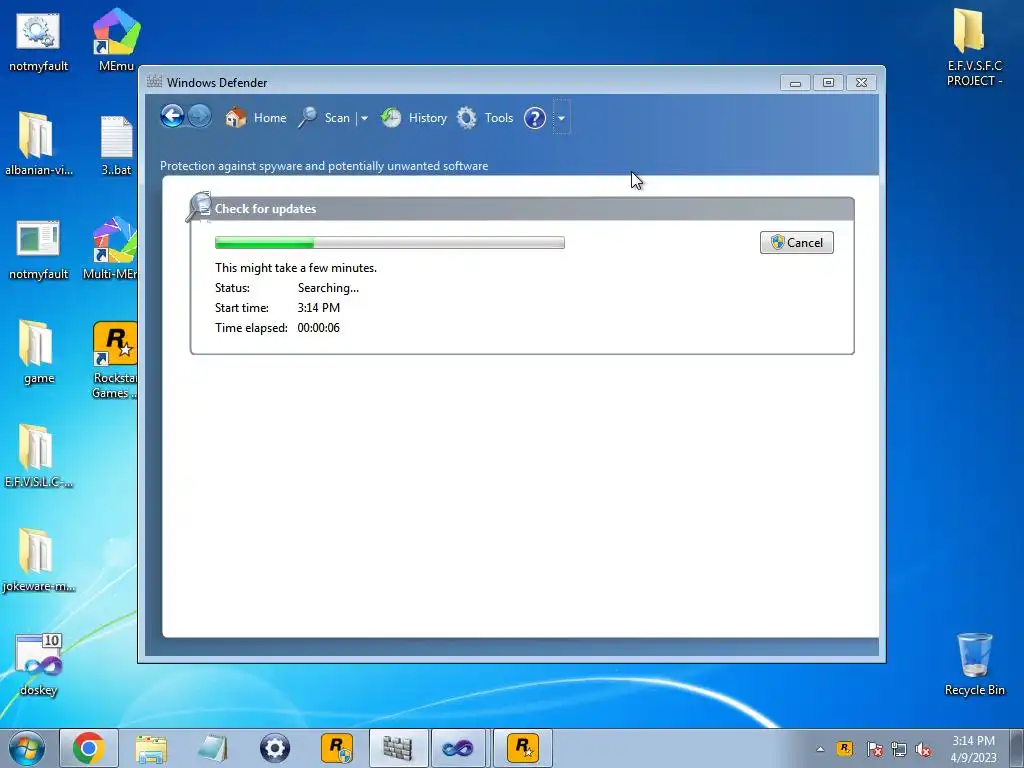This screenshot has width=1024, height=768.
Task: Select the 3..bat file icon
Action: coord(116,145)
